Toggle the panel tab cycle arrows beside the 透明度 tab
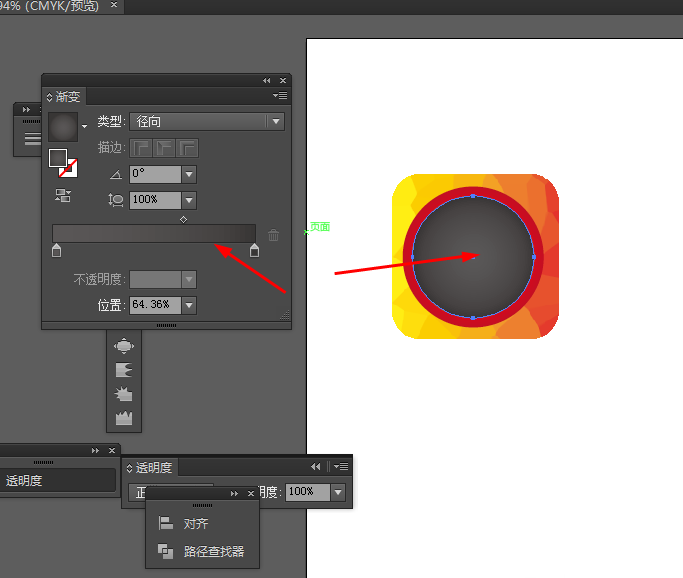683x578 pixels. 129,468
